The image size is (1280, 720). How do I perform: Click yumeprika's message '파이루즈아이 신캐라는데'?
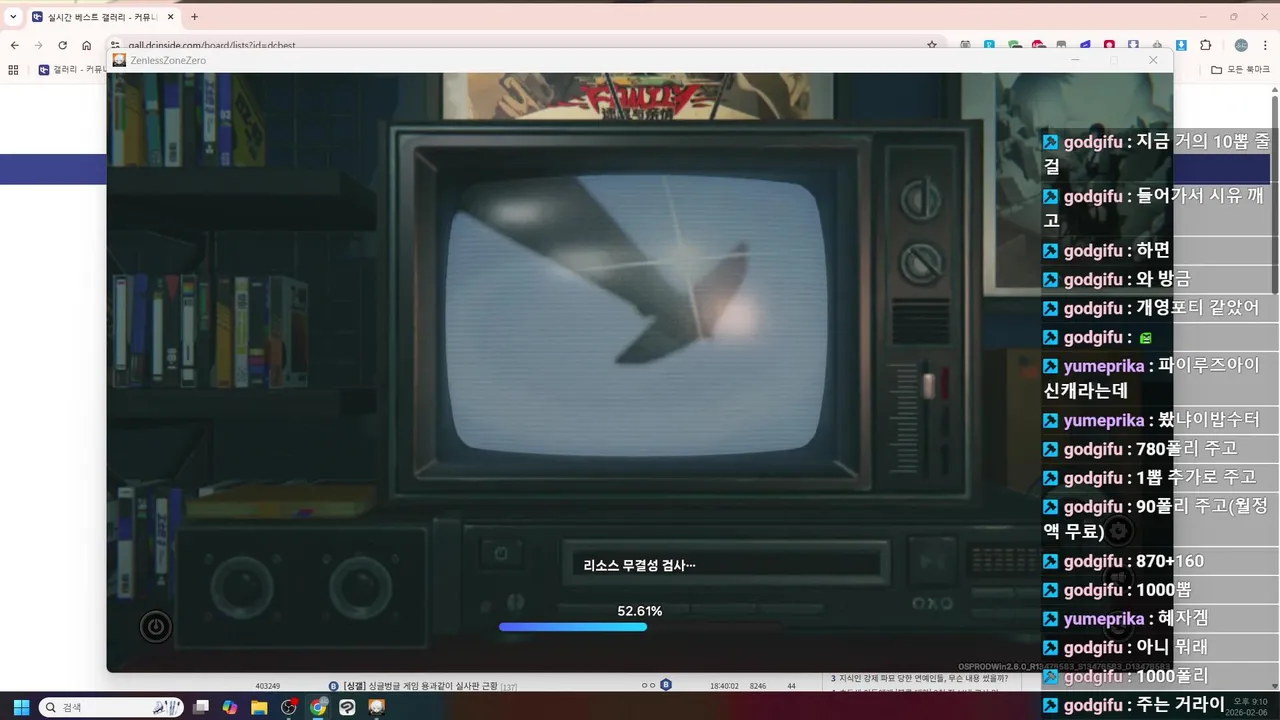[1152, 378]
